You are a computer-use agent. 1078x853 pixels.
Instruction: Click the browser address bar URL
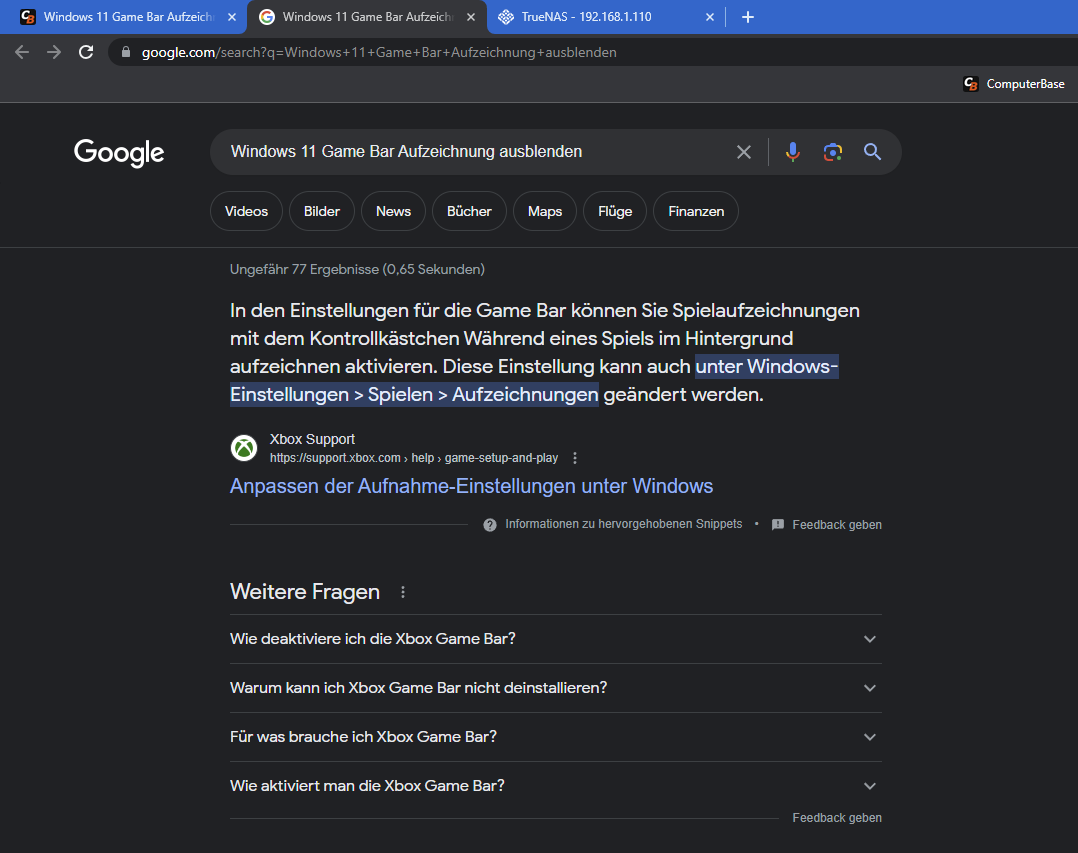tap(379, 52)
